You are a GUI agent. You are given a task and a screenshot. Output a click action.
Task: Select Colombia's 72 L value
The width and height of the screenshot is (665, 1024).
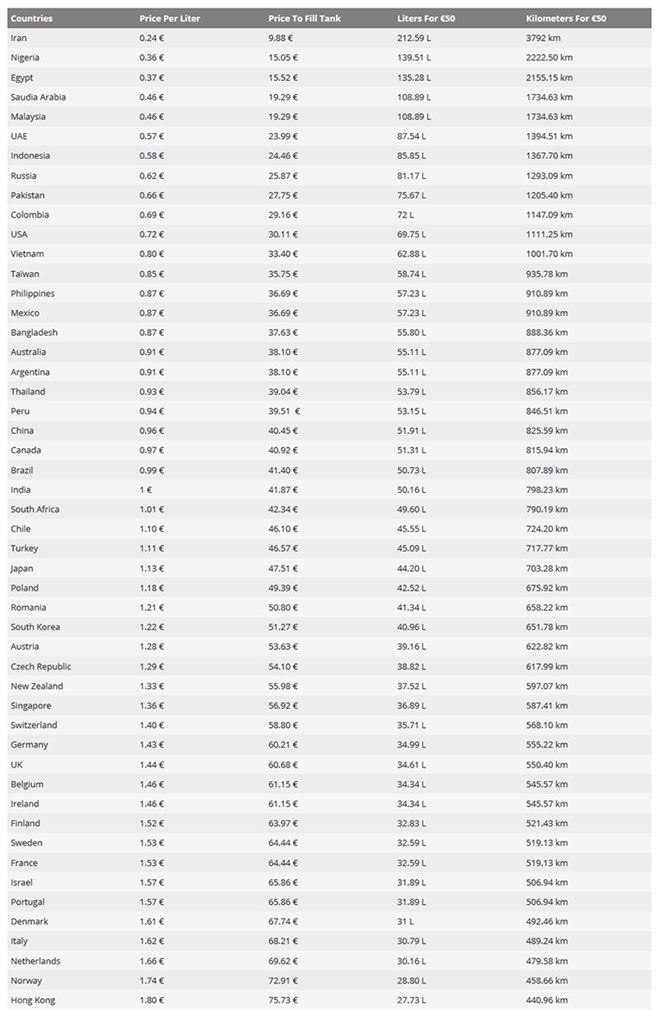click(x=406, y=215)
